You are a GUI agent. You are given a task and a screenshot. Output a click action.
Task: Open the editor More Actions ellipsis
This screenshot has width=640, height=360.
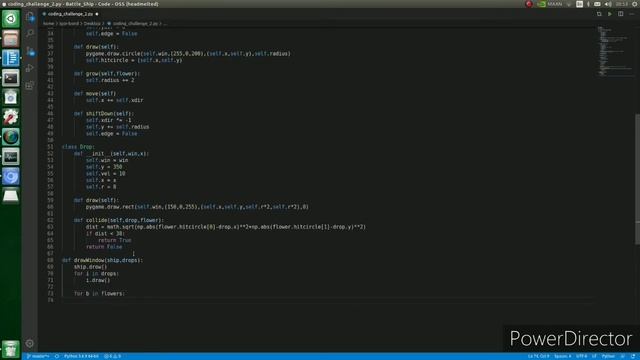[631, 14]
